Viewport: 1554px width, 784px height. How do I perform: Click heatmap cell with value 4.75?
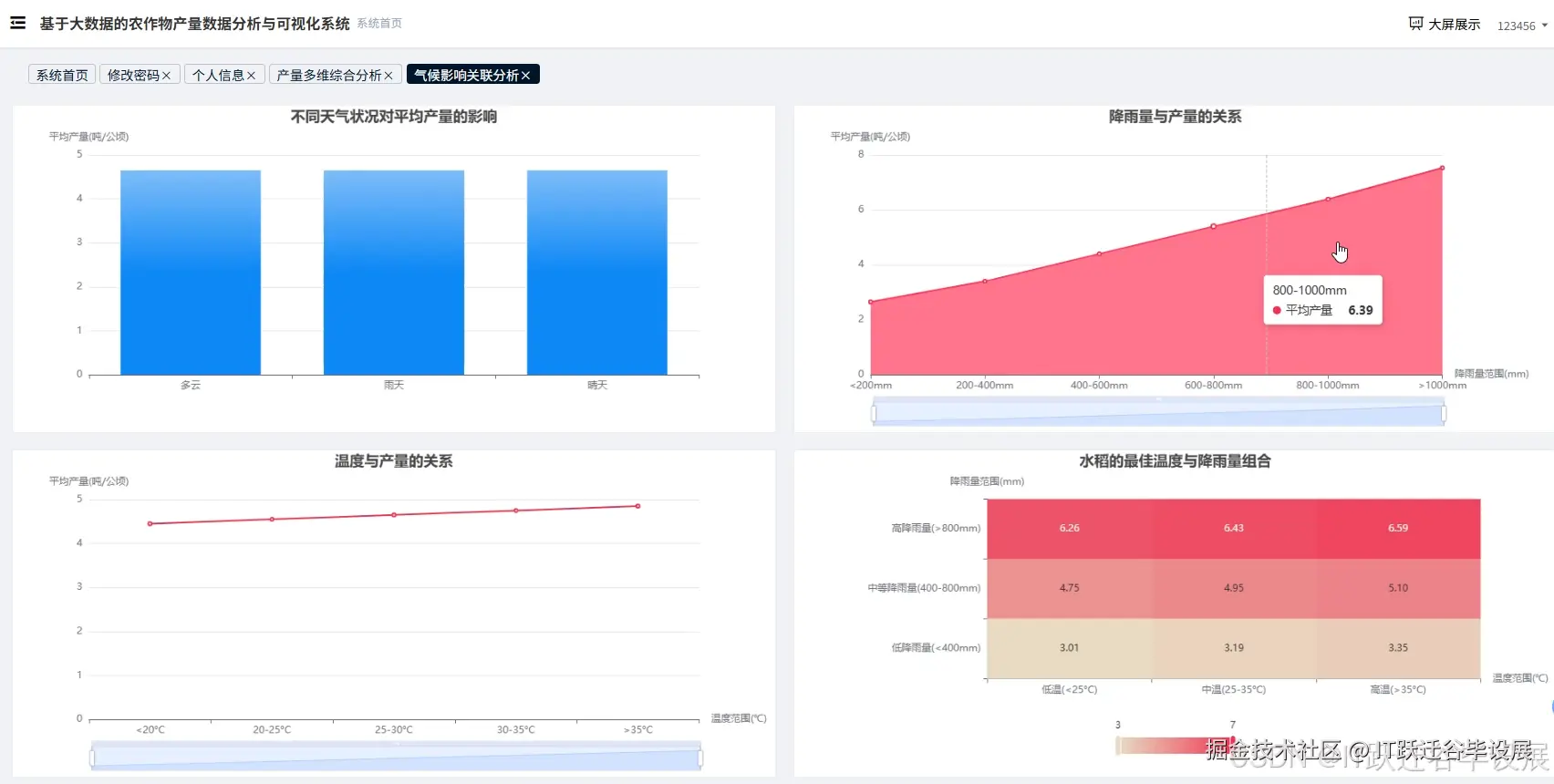(1069, 589)
